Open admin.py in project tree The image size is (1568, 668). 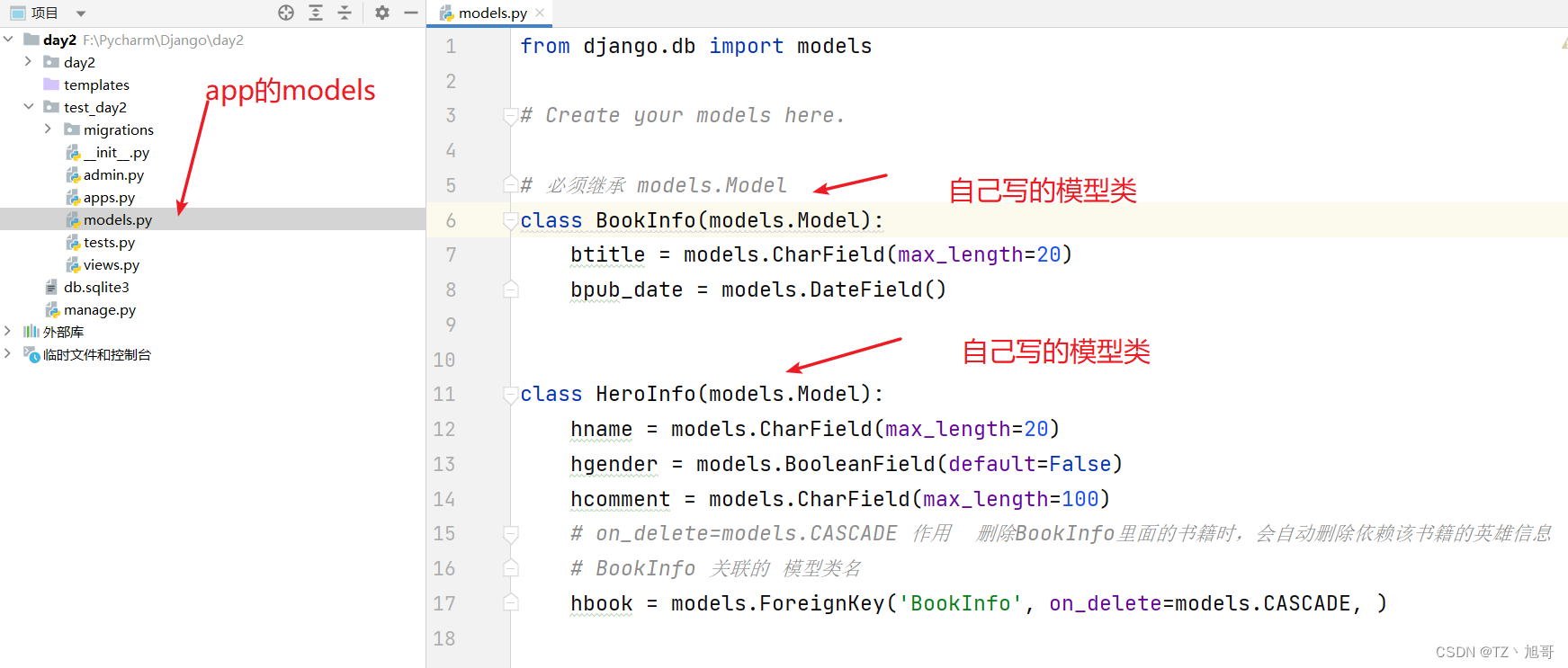(x=113, y=174)
